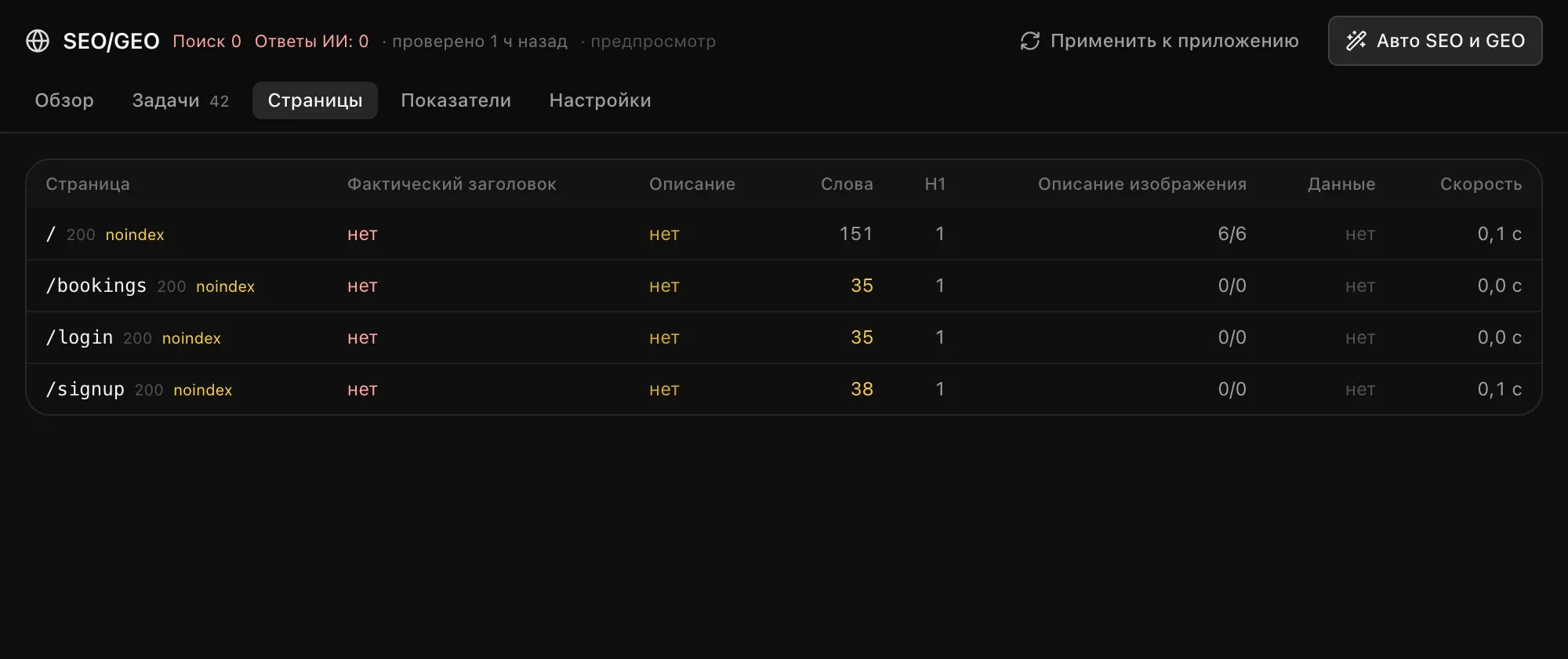Image resolution: width=1568 pixels, height=659 pixels.
Task: Click the Фактический заголовок column header
Action: click(452, 184)
